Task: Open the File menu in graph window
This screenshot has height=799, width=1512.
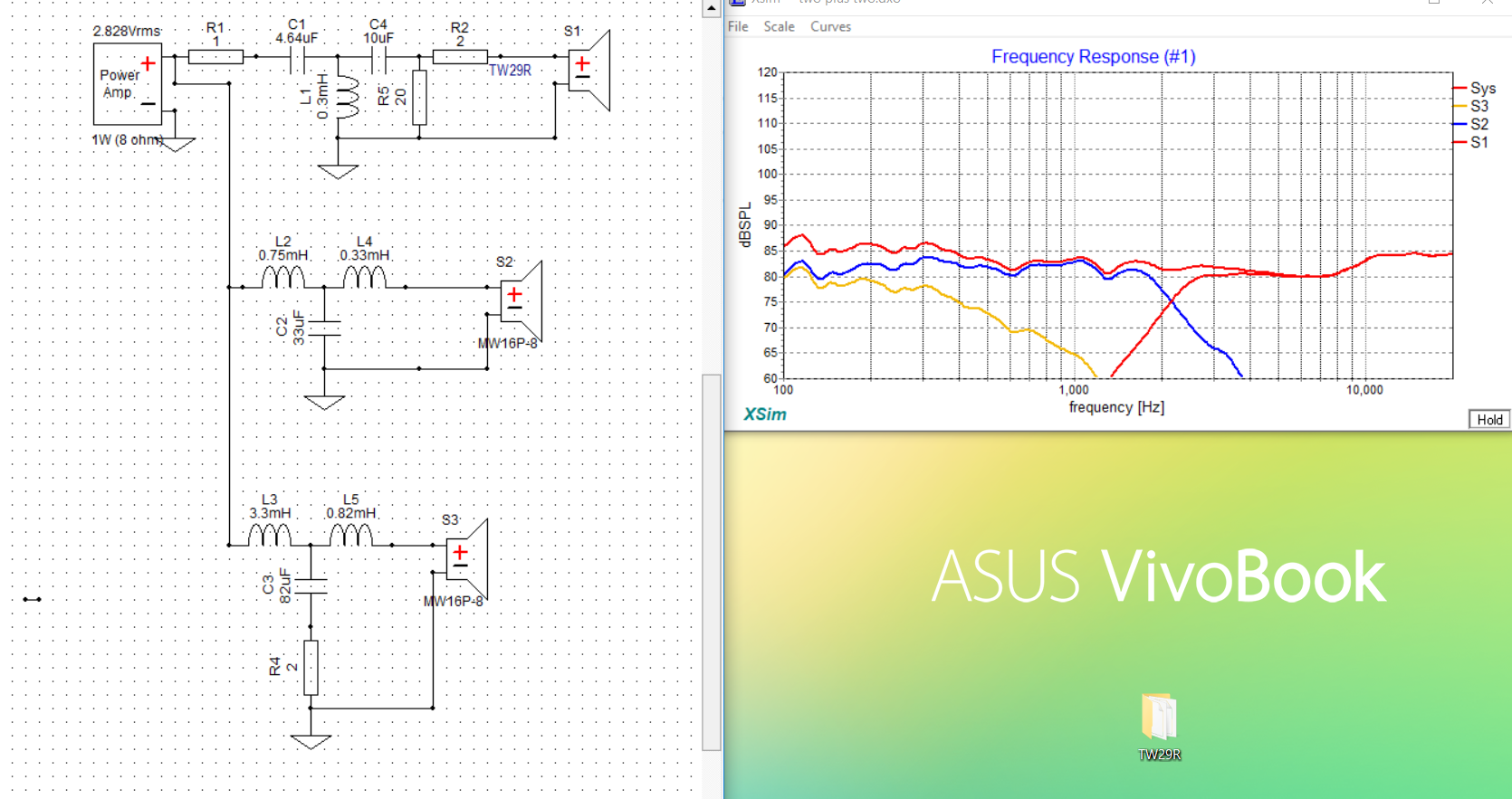Action: [738, 26]
